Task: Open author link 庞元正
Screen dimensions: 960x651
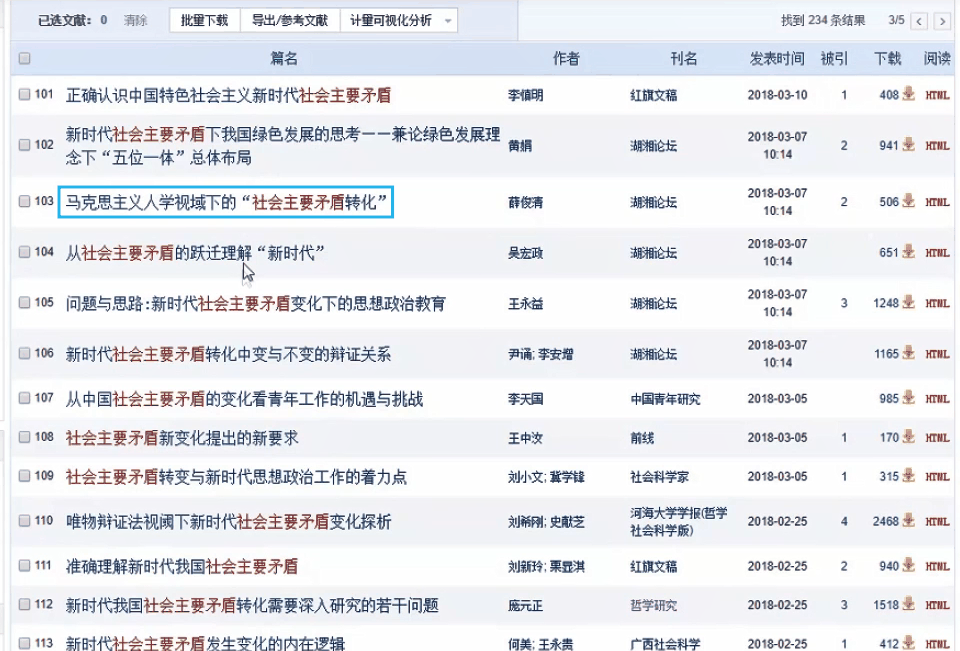Action: point(525,606)
